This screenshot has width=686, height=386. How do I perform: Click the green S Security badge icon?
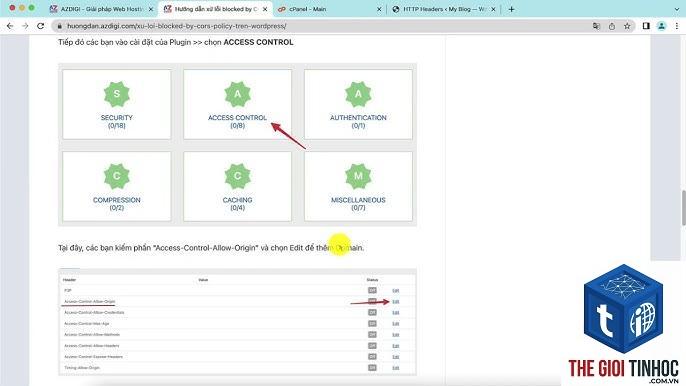(117, 94)
